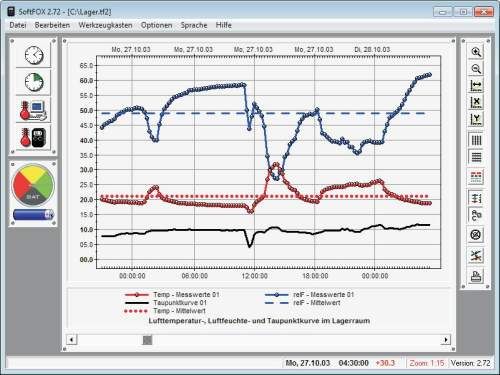Click the right scroll arrow below chart
Viewport: 500px width, 375px height.
pos(446,340)
